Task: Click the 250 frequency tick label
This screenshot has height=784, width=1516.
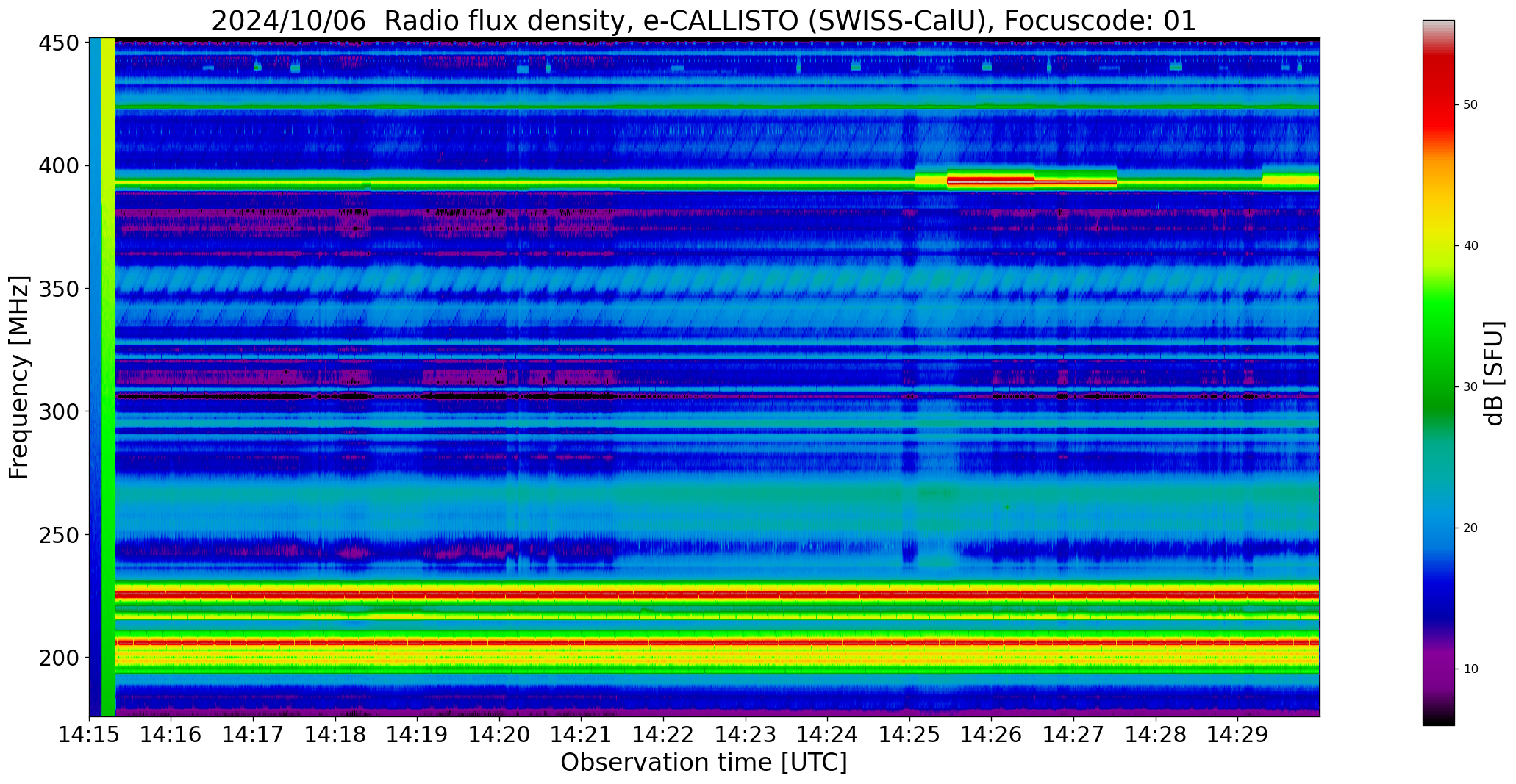Action: point(58,534)
